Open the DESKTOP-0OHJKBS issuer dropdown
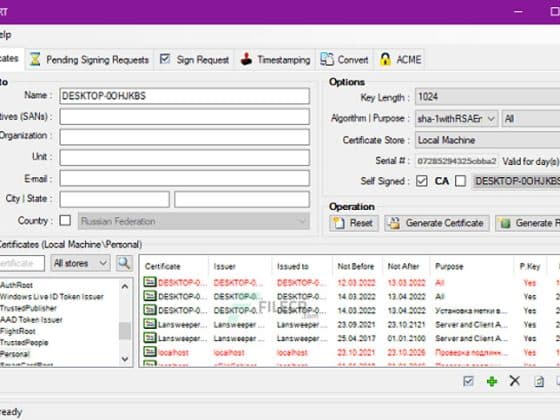 [516, 181]
